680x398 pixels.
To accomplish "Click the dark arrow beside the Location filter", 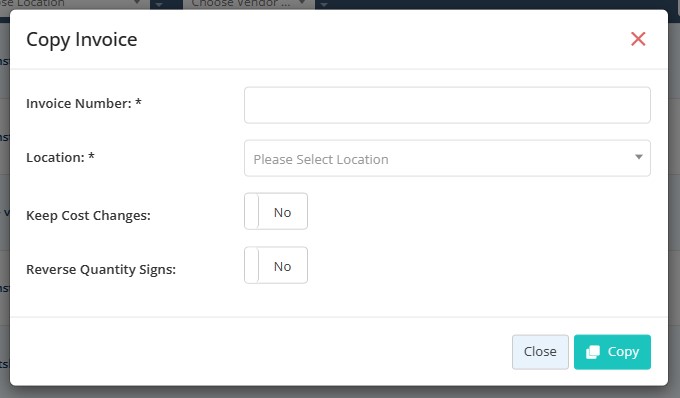I will 159,4.
